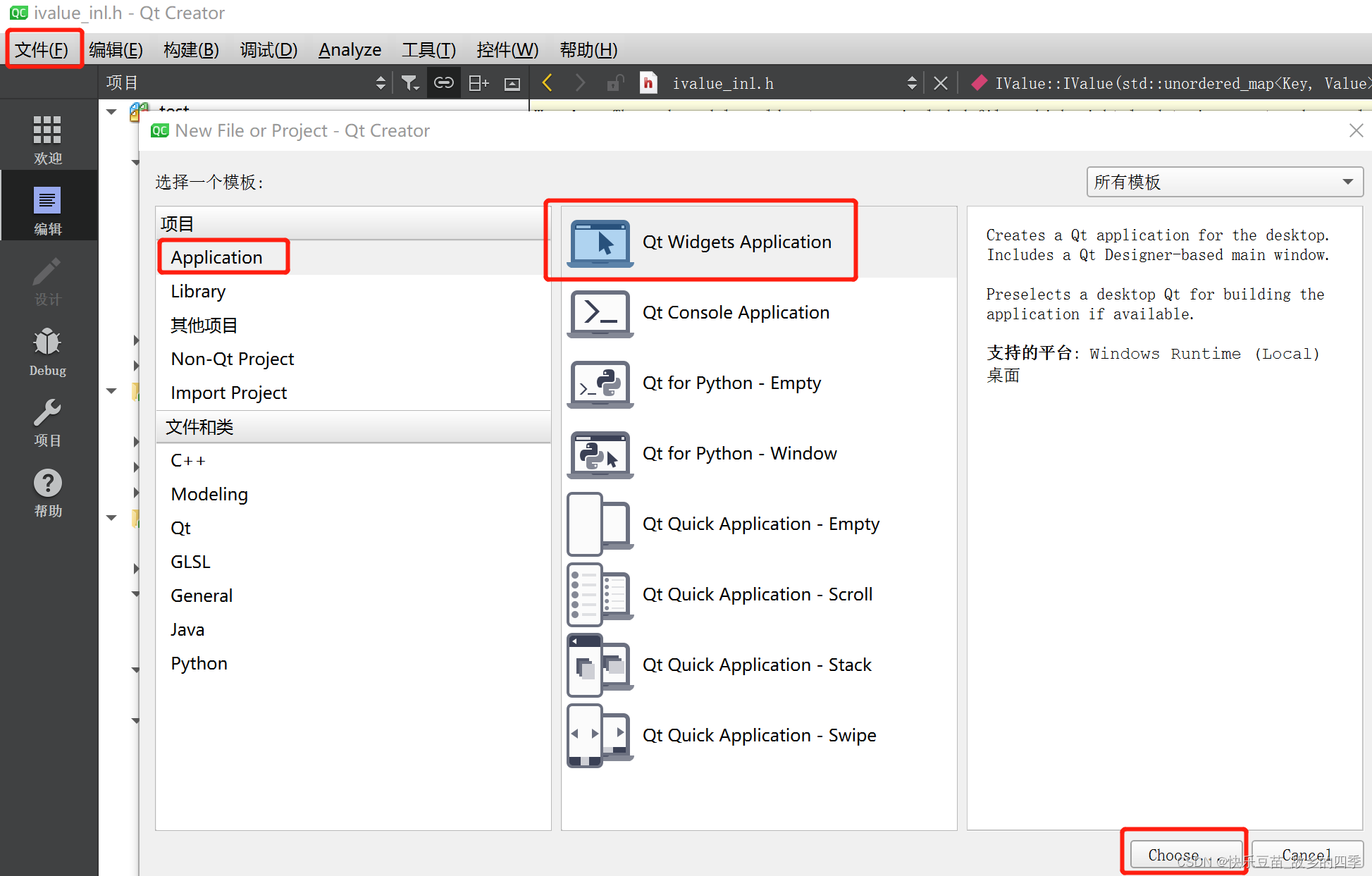
Task: Close the New File or Project dialog
Action: pos(1356,130)
